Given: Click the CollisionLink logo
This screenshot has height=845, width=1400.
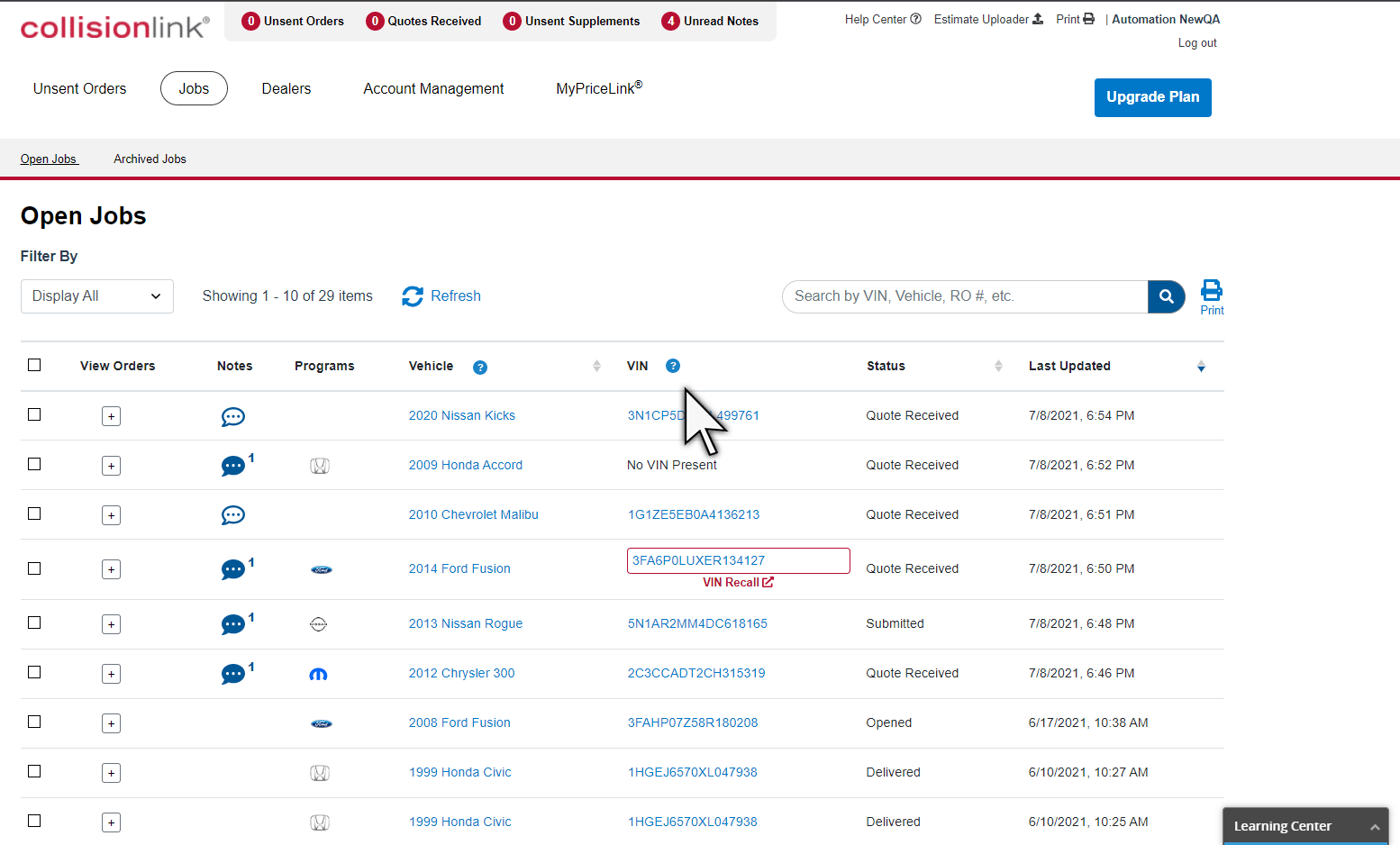Looking at the screenshot, I should (x=115, y=27).
